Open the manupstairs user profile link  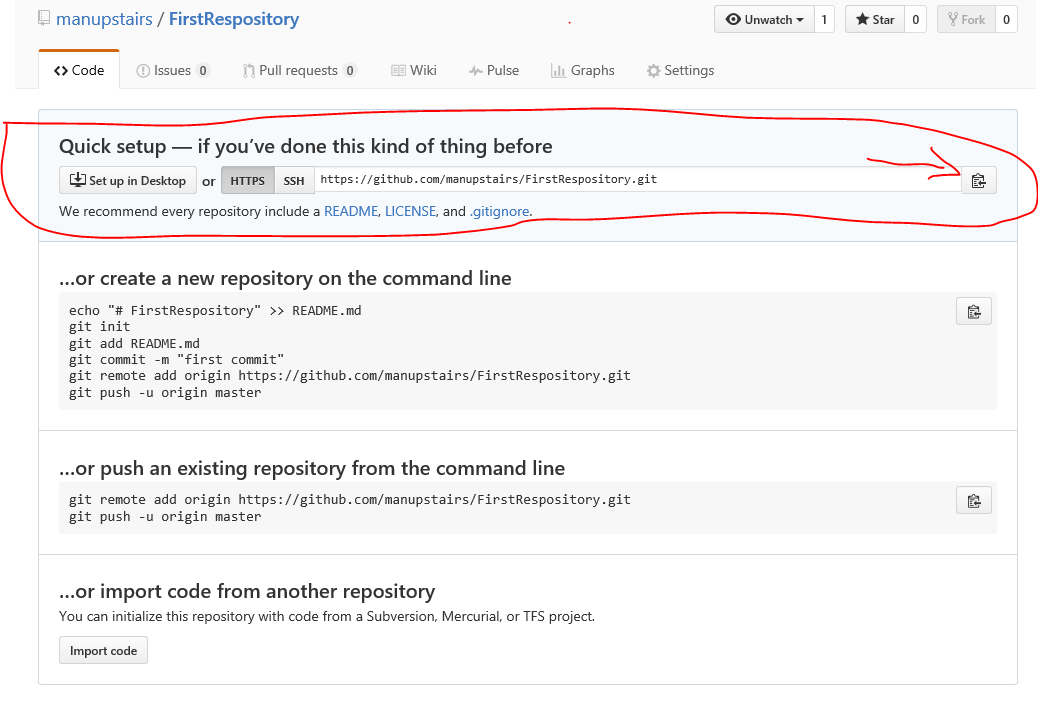104,19
